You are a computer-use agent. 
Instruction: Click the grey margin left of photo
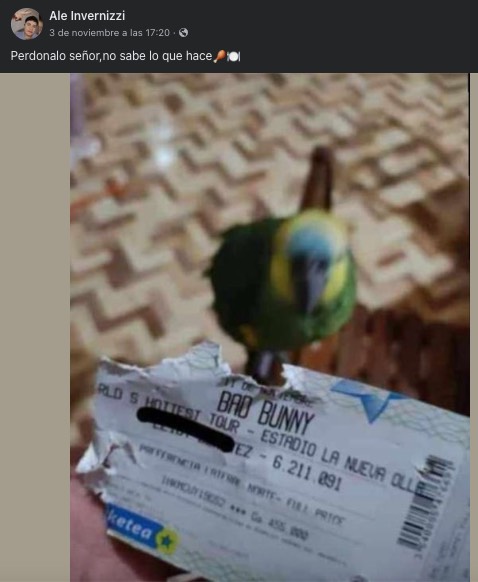[35, 327]
